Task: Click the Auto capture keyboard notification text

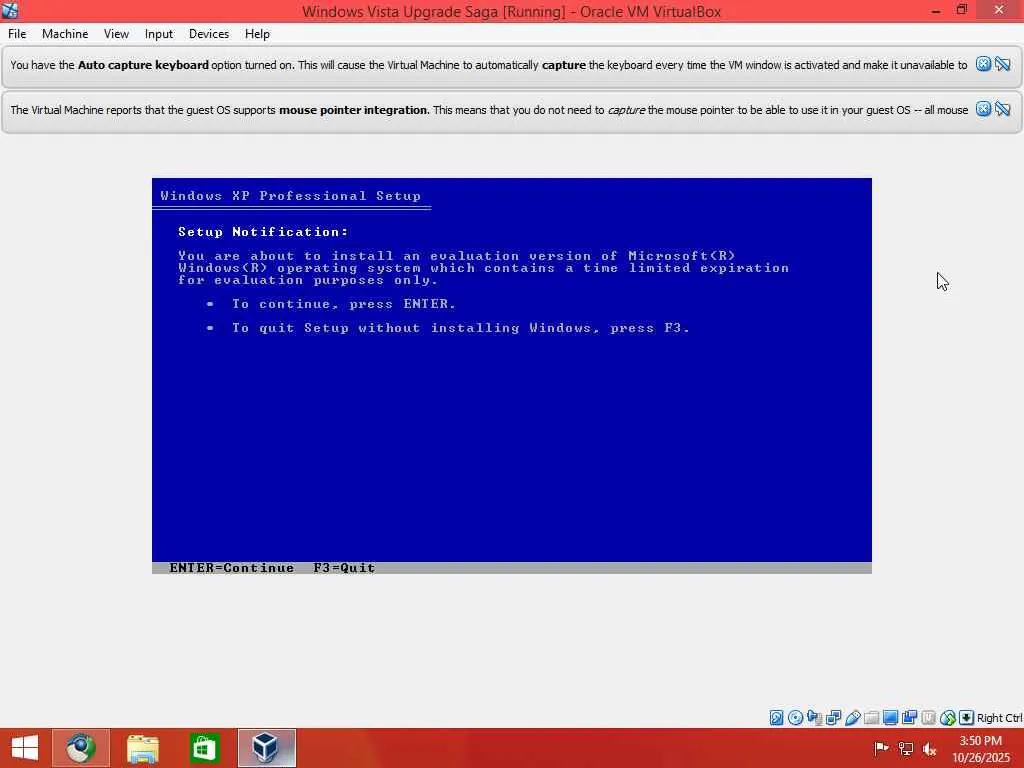Action: 488,65
